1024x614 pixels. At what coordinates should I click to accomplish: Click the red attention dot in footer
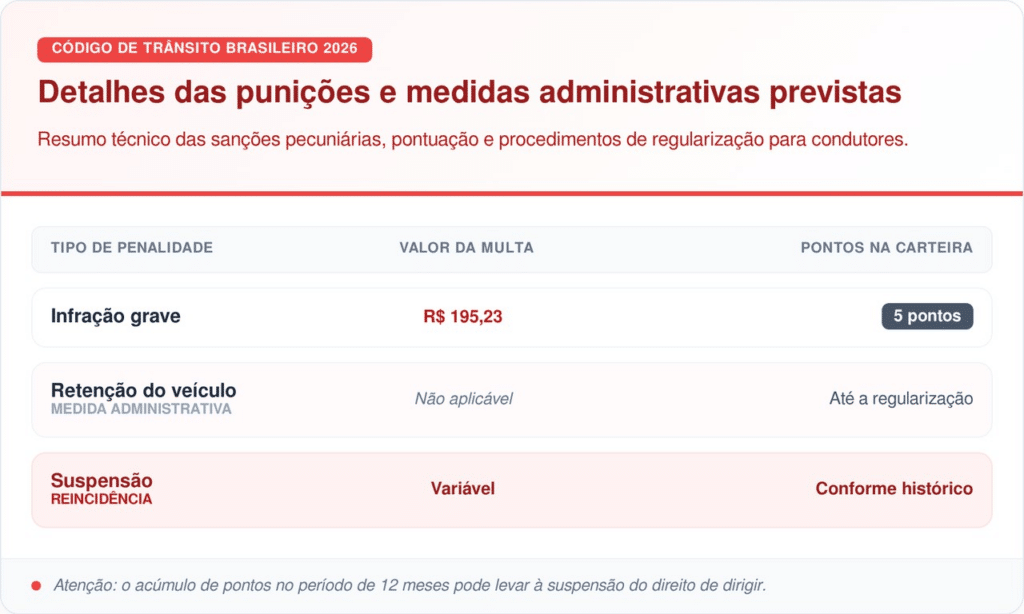[36, 585]
